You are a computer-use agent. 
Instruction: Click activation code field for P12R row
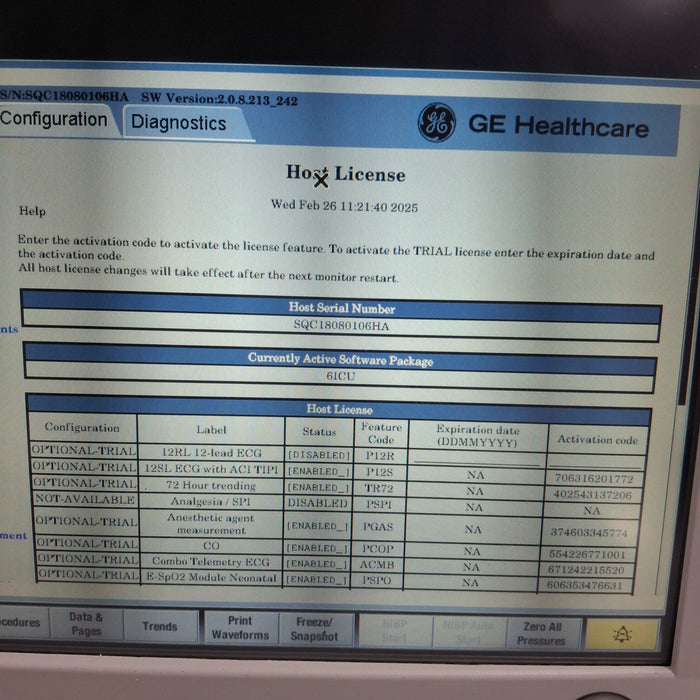coord(595,462)
